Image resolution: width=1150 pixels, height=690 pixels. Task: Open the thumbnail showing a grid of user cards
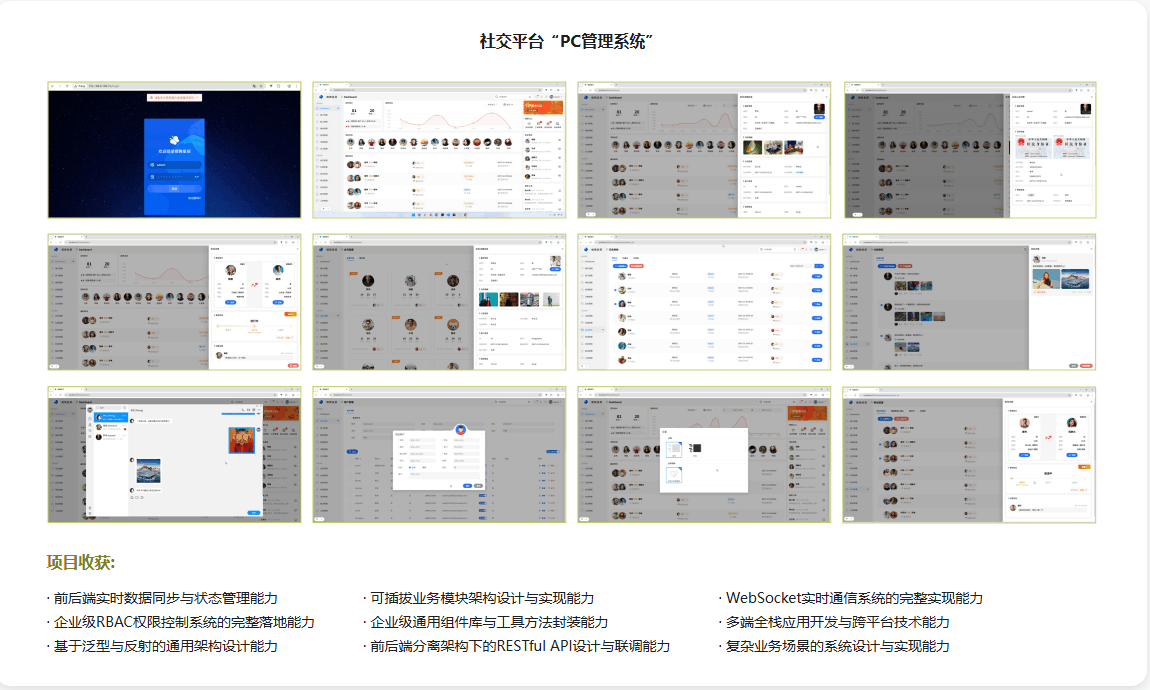click(x=439, y=302)
